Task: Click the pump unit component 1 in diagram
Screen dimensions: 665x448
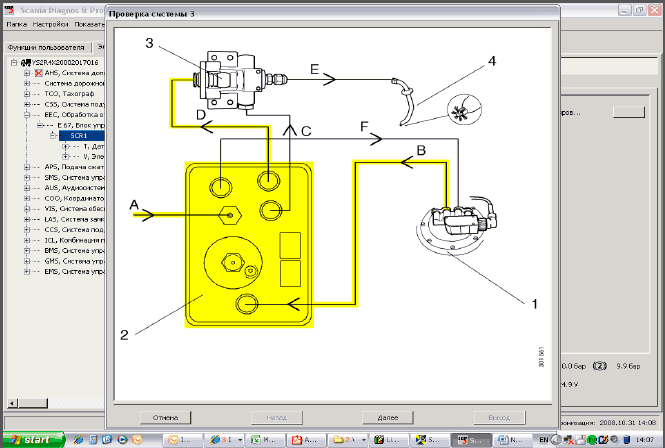Action: point(455,222)
